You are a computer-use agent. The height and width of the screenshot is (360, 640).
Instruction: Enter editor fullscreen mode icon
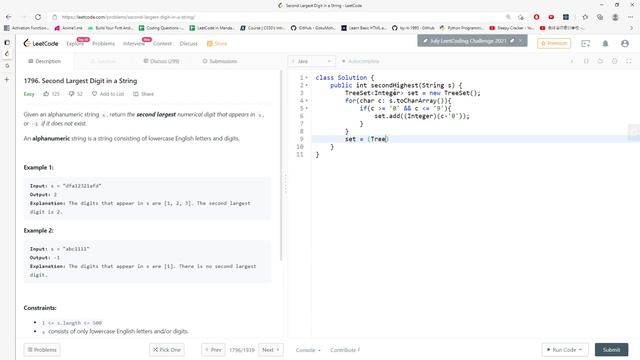coord(629,61)
